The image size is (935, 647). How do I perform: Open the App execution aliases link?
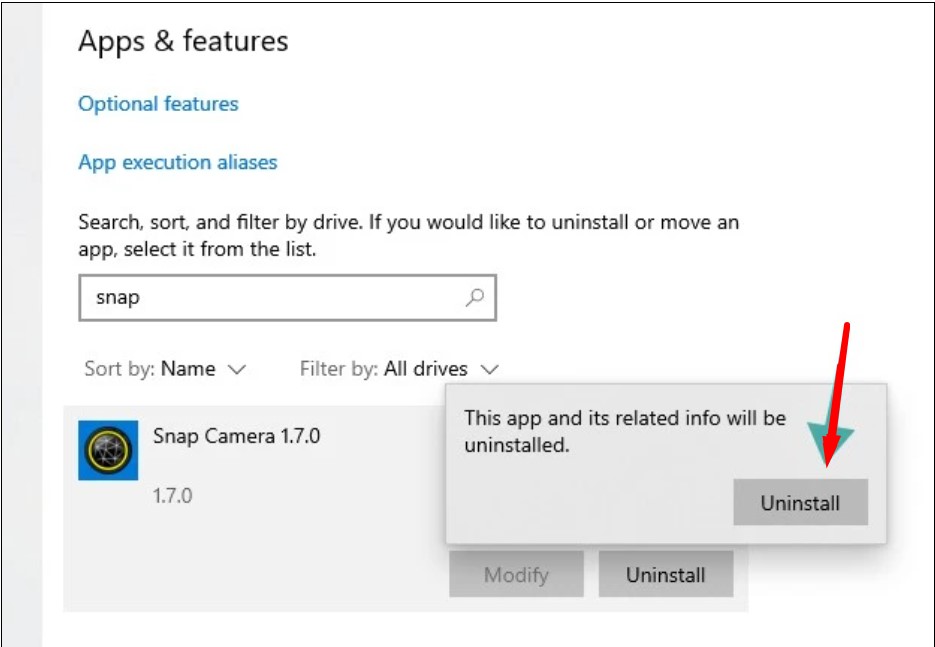coord(178,162)
